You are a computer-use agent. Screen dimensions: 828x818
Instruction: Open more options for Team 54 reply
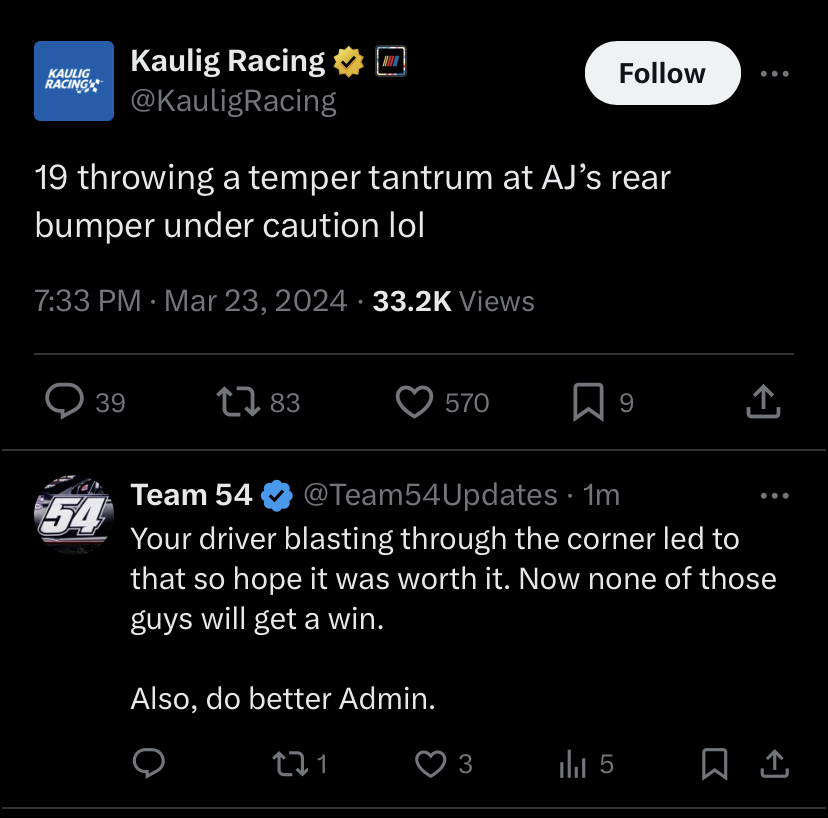[x=774, y=495]
